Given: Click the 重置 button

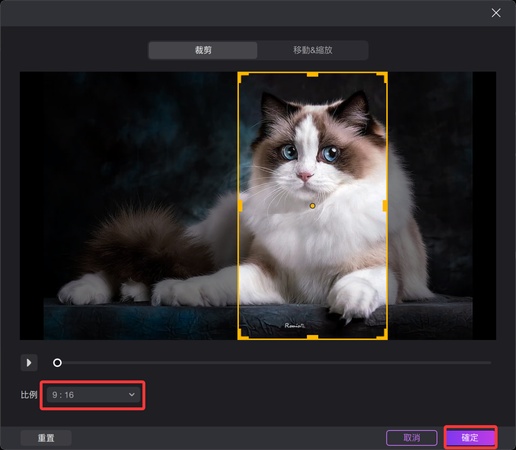Looking at the screenshot, I should point(46,438).
